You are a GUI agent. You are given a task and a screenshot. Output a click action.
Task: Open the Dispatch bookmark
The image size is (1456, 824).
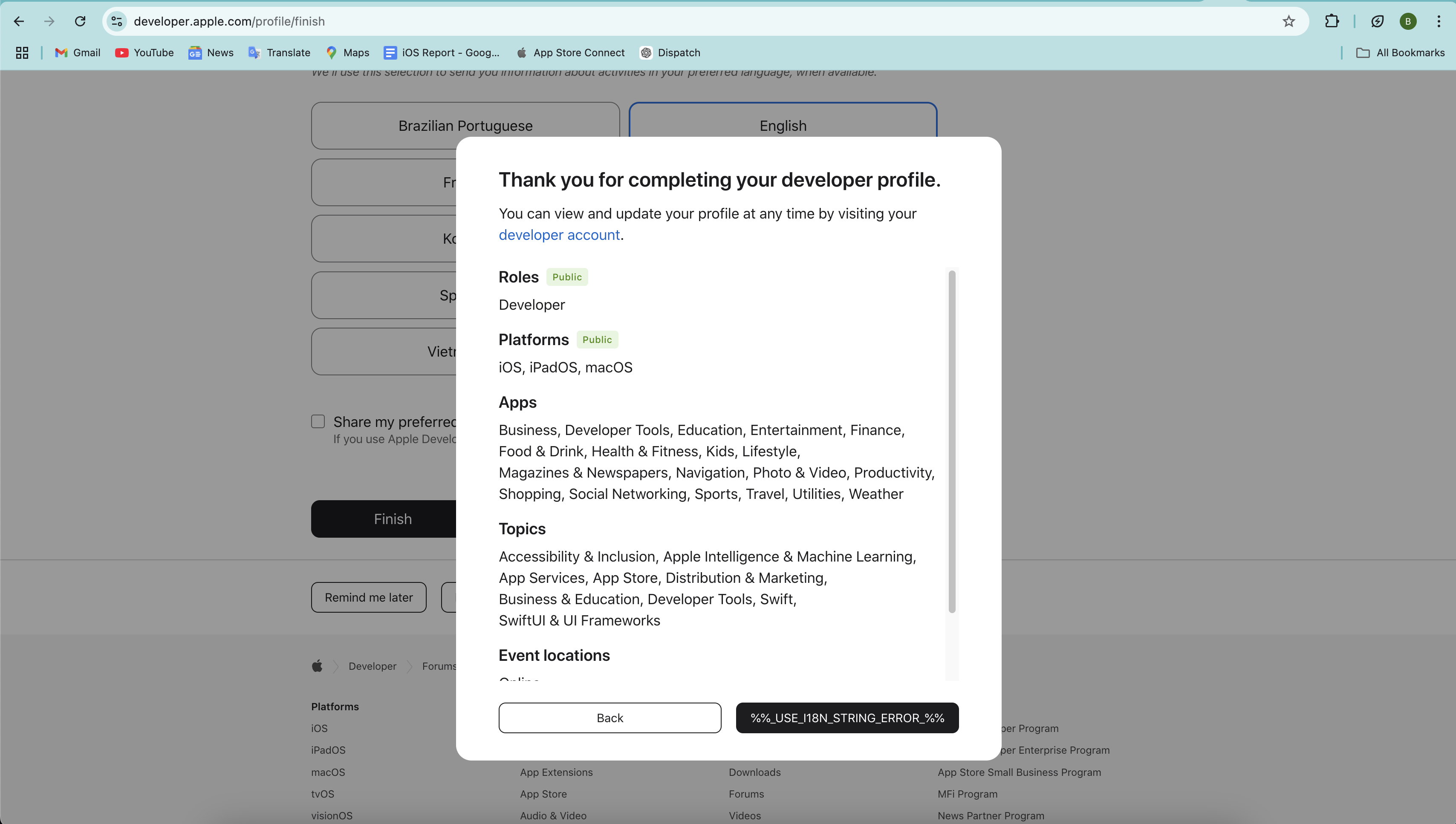click(x=670, y=53)
